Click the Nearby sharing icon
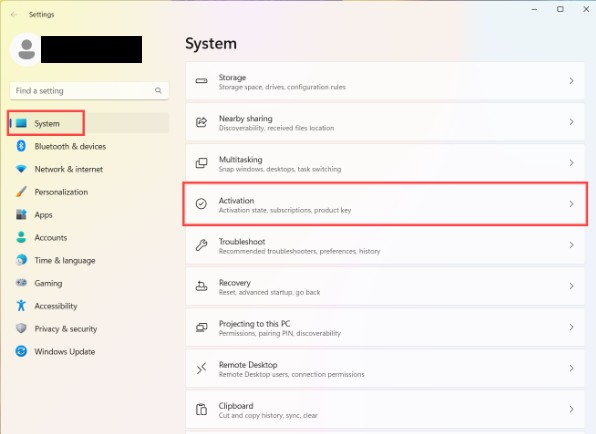The width and height of the screenshot is (596, 434). [201, 122]
